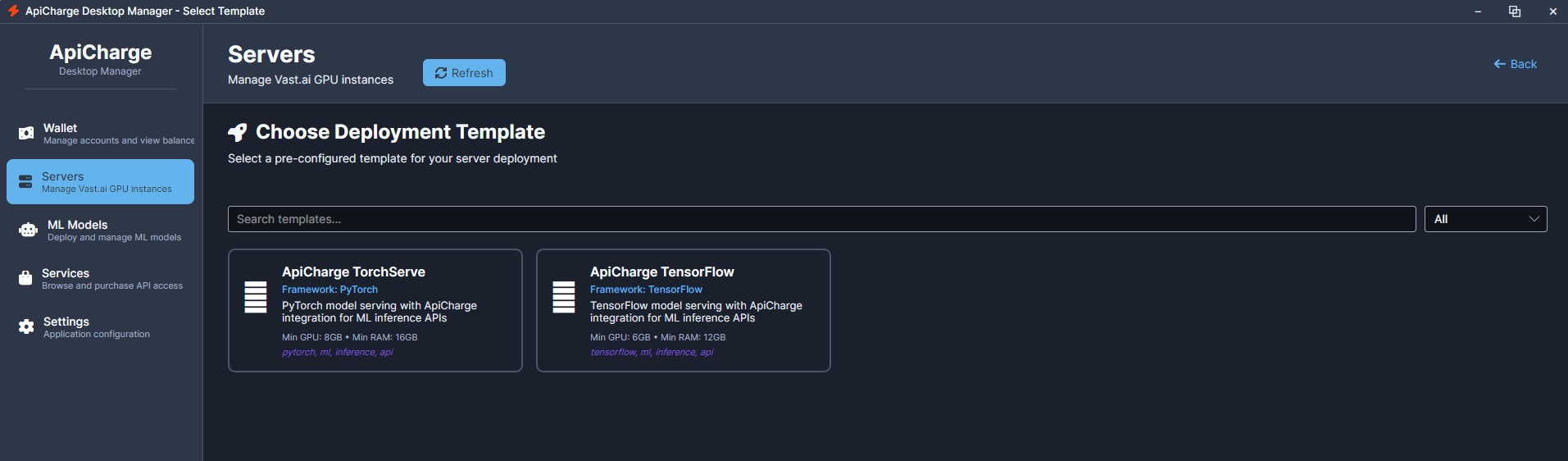This screenshot has height=461, width=1568.
Task: Choose the ApiCharge TensorFlow template card
Action: tap(684, 310)
